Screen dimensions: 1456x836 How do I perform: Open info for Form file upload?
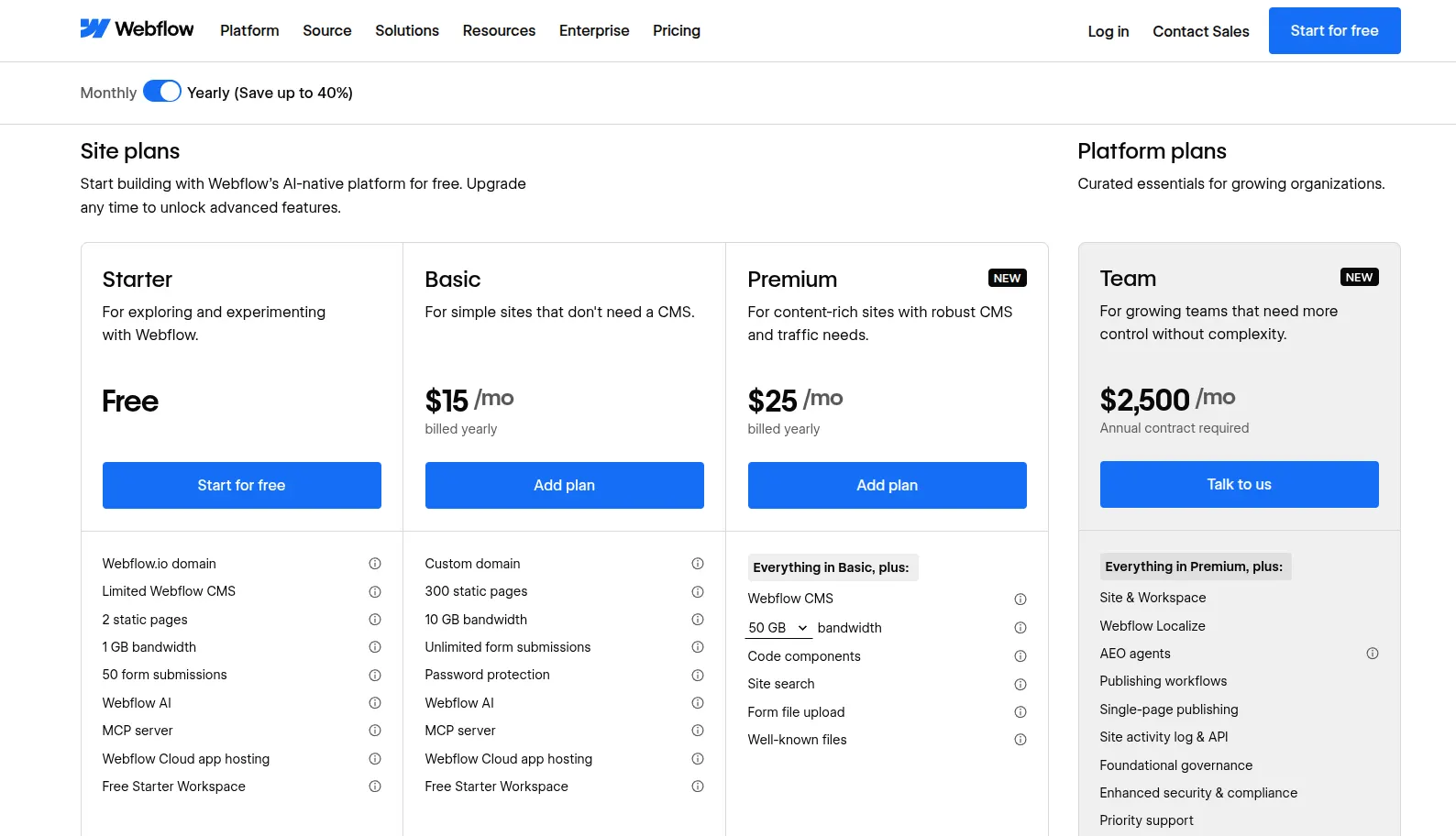tap(1020, 712)
